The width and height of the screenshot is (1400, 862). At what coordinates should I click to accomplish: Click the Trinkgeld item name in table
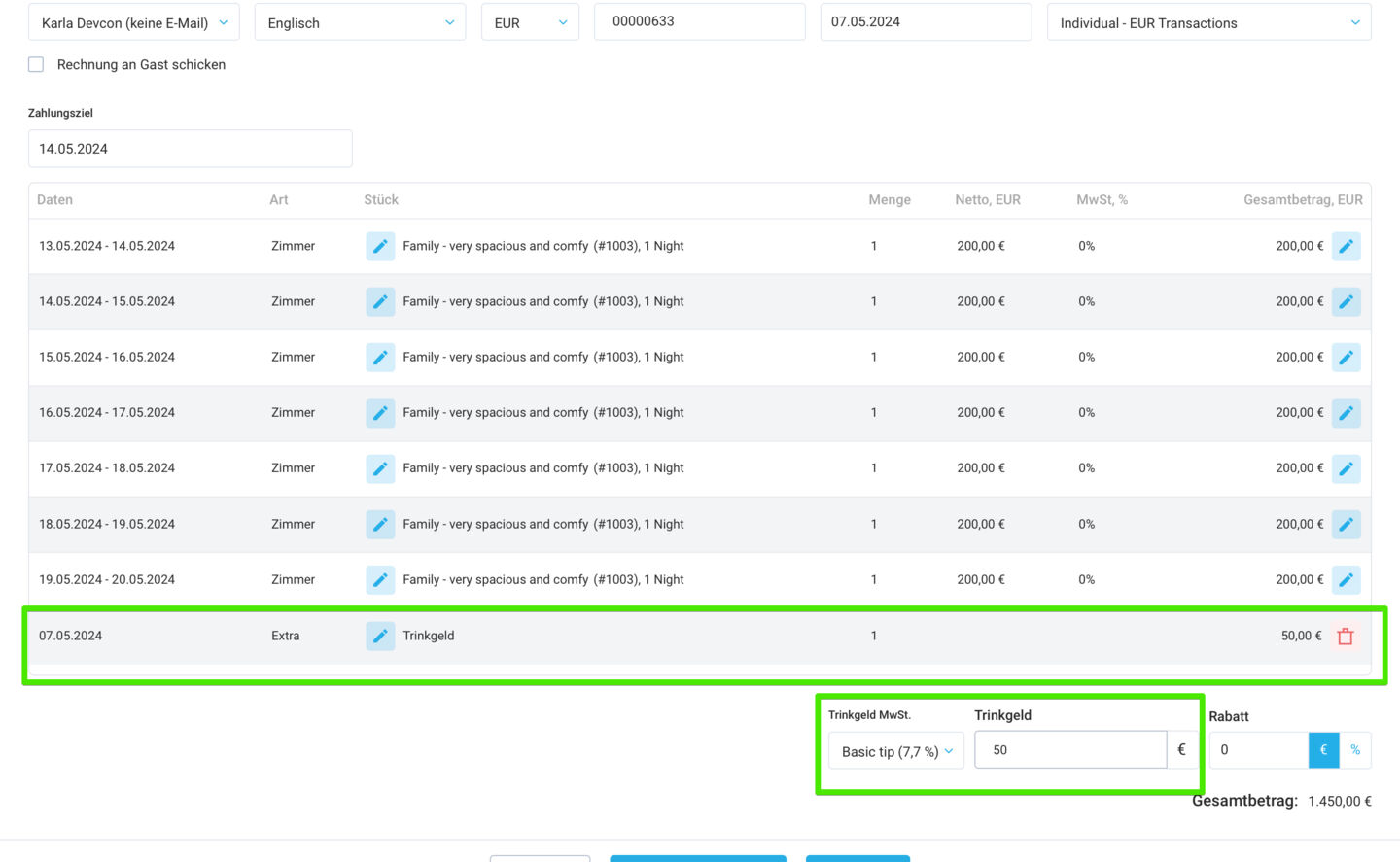(429, 636)
